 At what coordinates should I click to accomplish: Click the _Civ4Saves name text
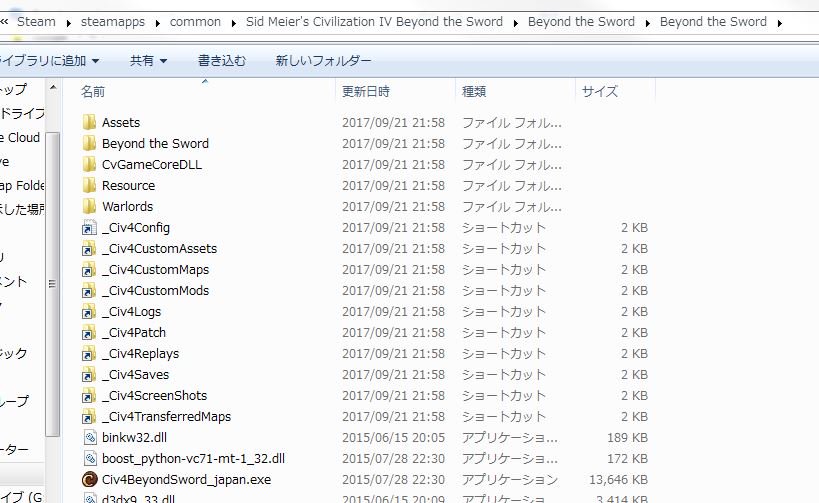(136, 375)
